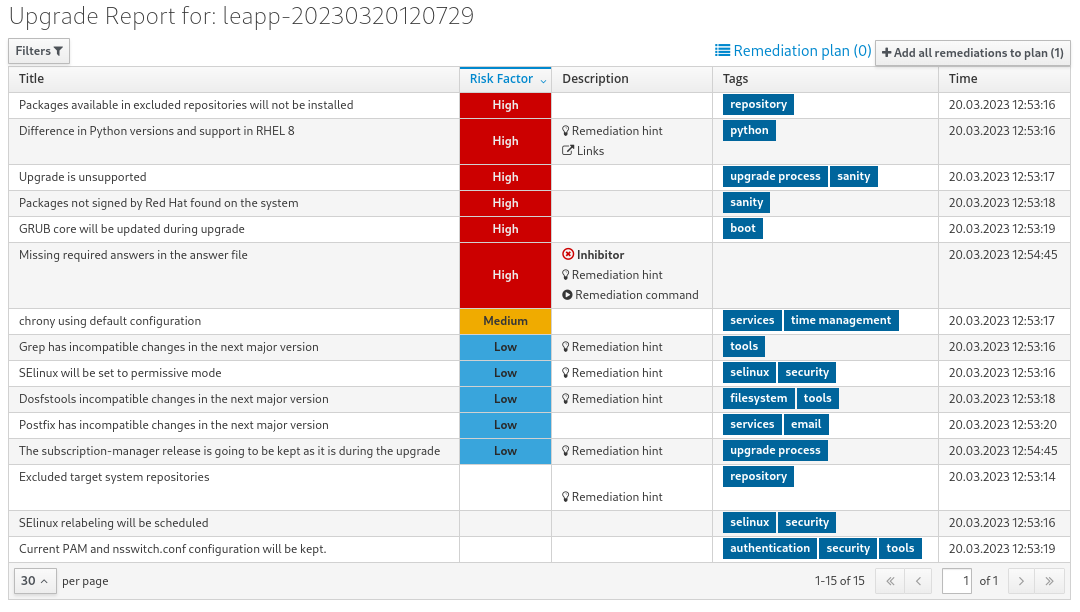1080x612 pixels.
Task: Select selinux tag in SElinux permissive row
Action: 749,372
